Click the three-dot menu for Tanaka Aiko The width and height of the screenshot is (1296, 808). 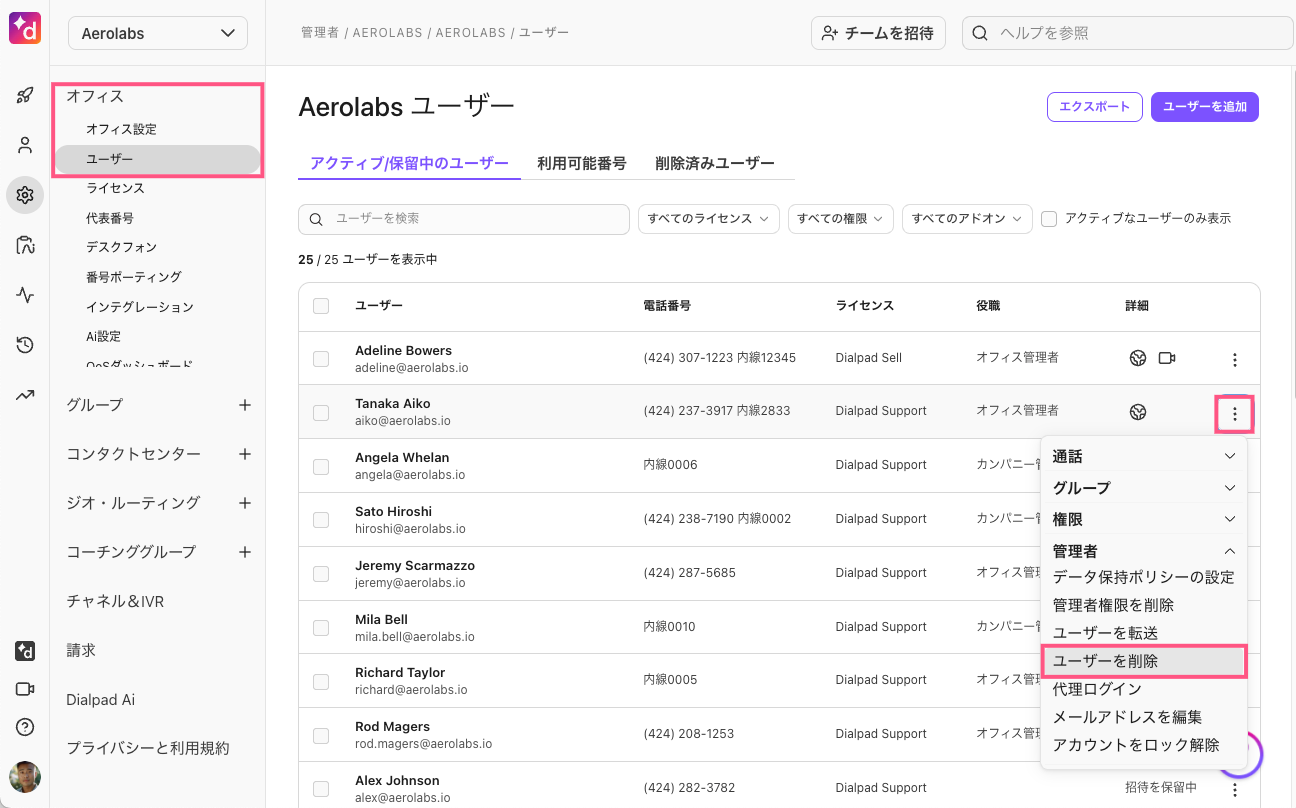point(1235,413)
